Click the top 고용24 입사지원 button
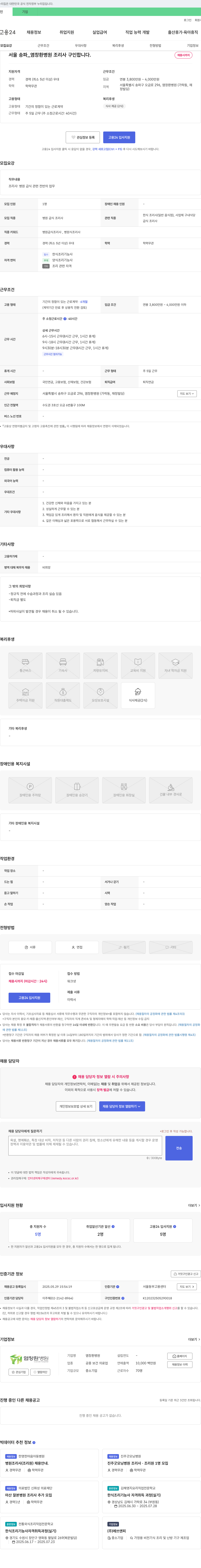 [x=119, y=138]
